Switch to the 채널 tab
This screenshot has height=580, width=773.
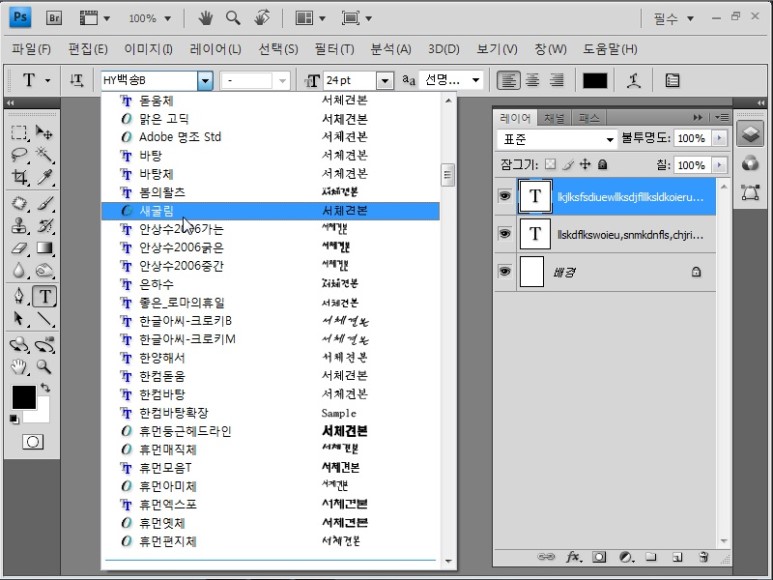click(x=554, y=117)
